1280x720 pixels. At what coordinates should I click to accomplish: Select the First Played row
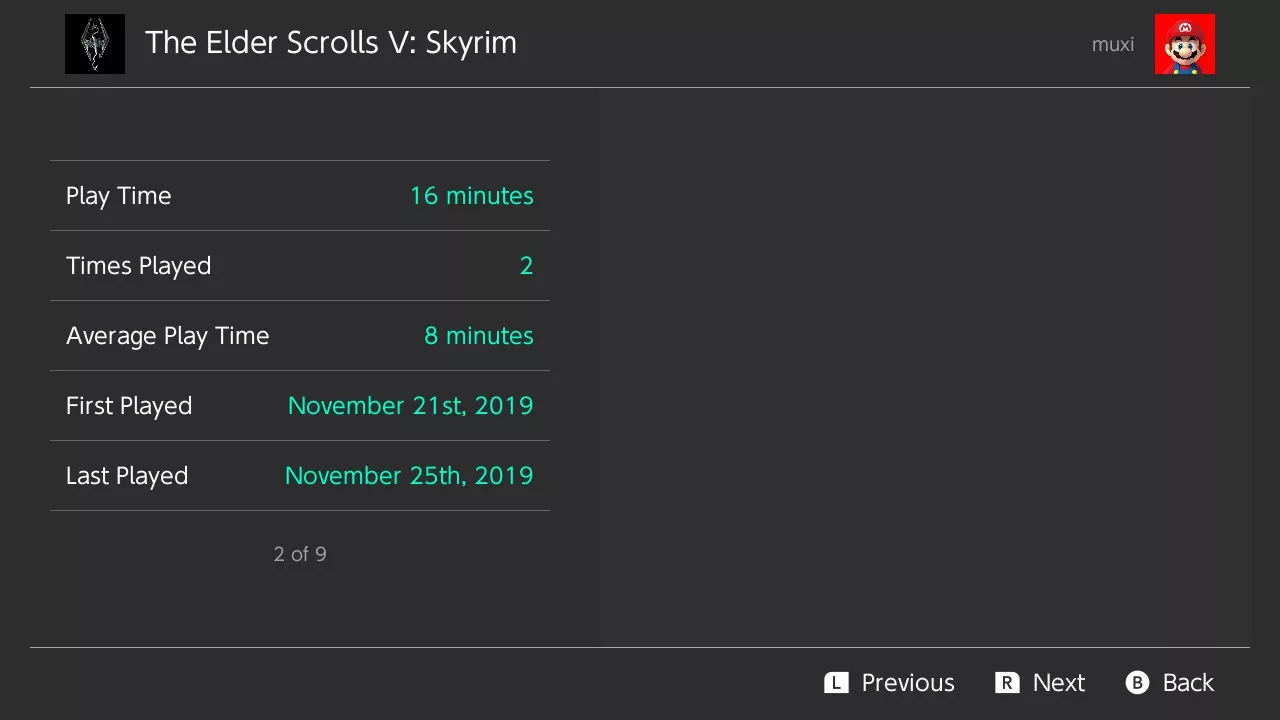[x=300, y=406]
